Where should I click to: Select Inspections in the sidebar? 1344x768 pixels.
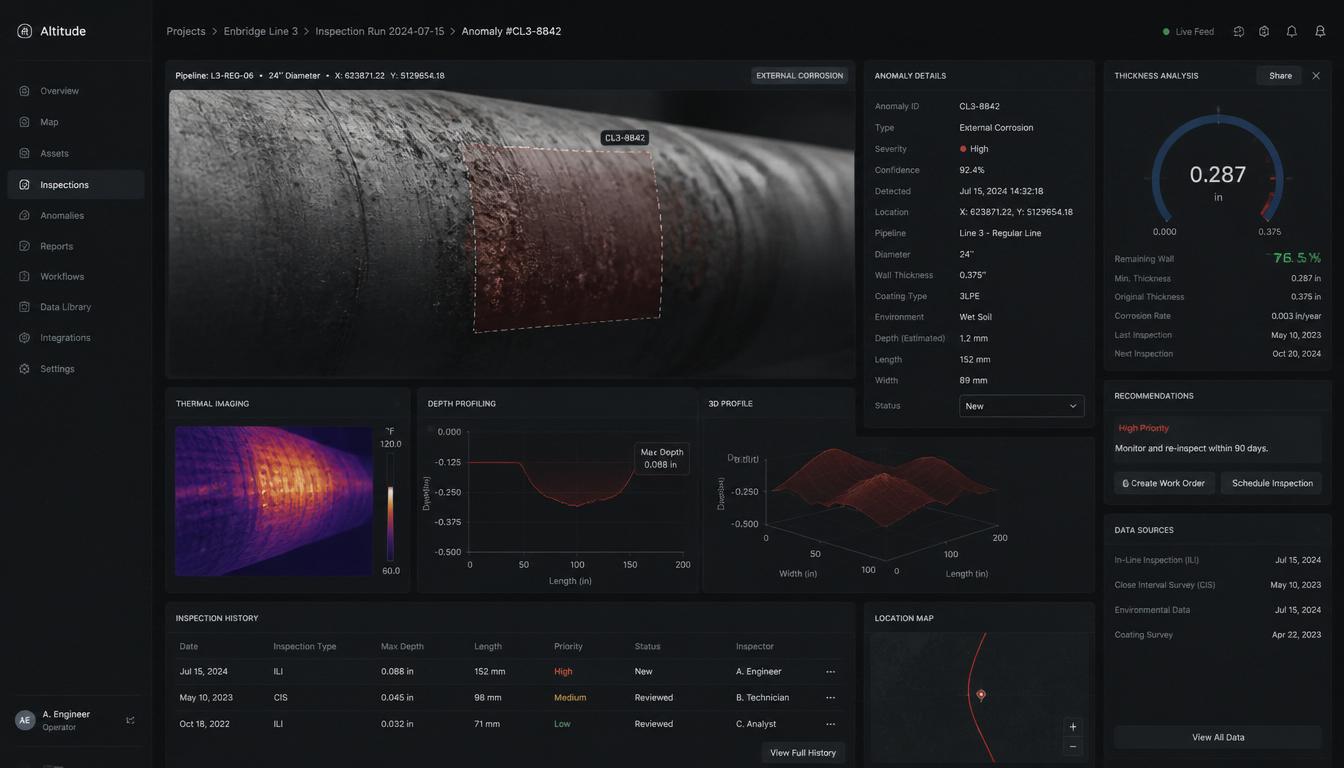pos(76,185)
